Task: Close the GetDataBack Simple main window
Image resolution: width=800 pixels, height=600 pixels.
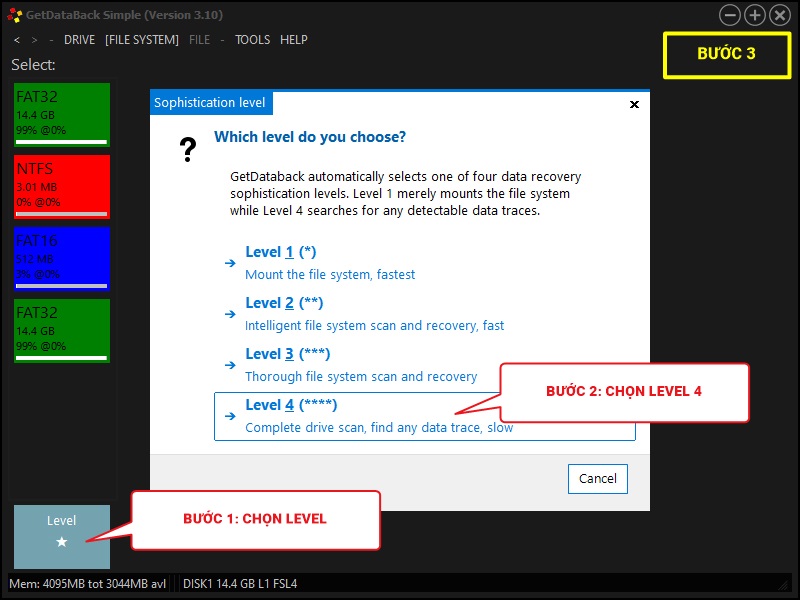Action: (780, 15)
